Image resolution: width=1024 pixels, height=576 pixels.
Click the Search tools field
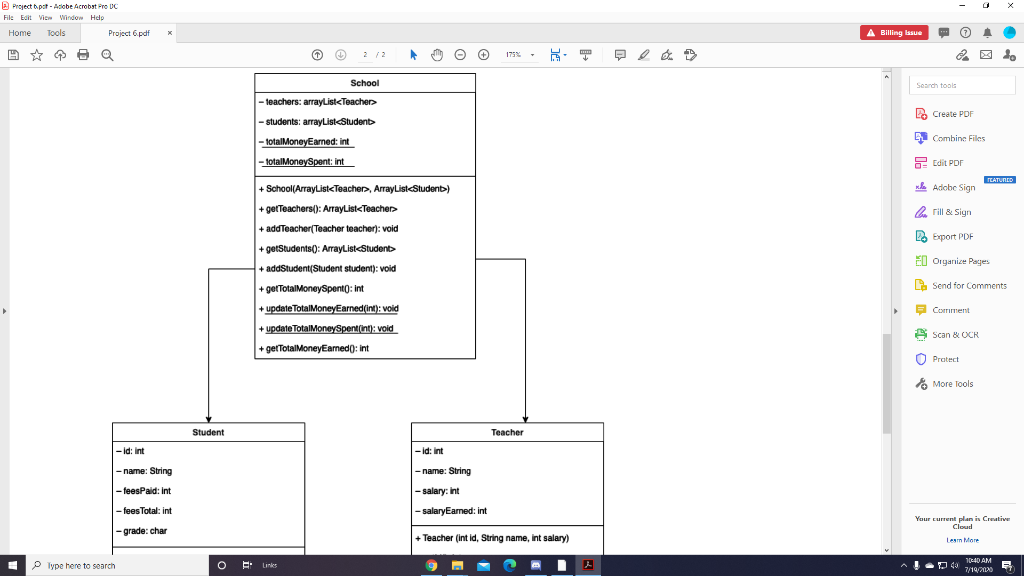pyautogui.click(x=962, y=86)
